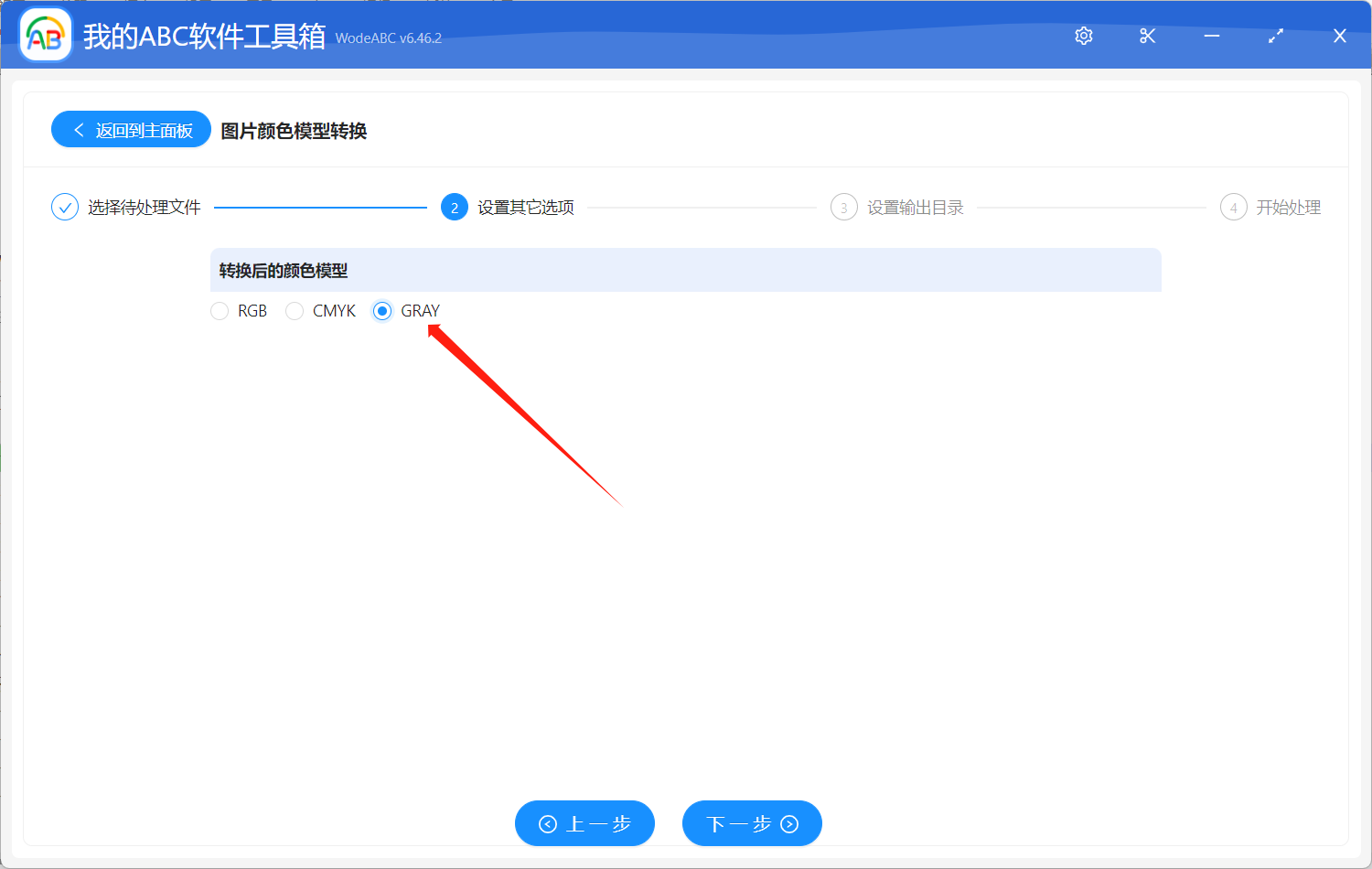Click the diagonal resize arrows in title bar
1372x869 pixels.
point(1275,36)
